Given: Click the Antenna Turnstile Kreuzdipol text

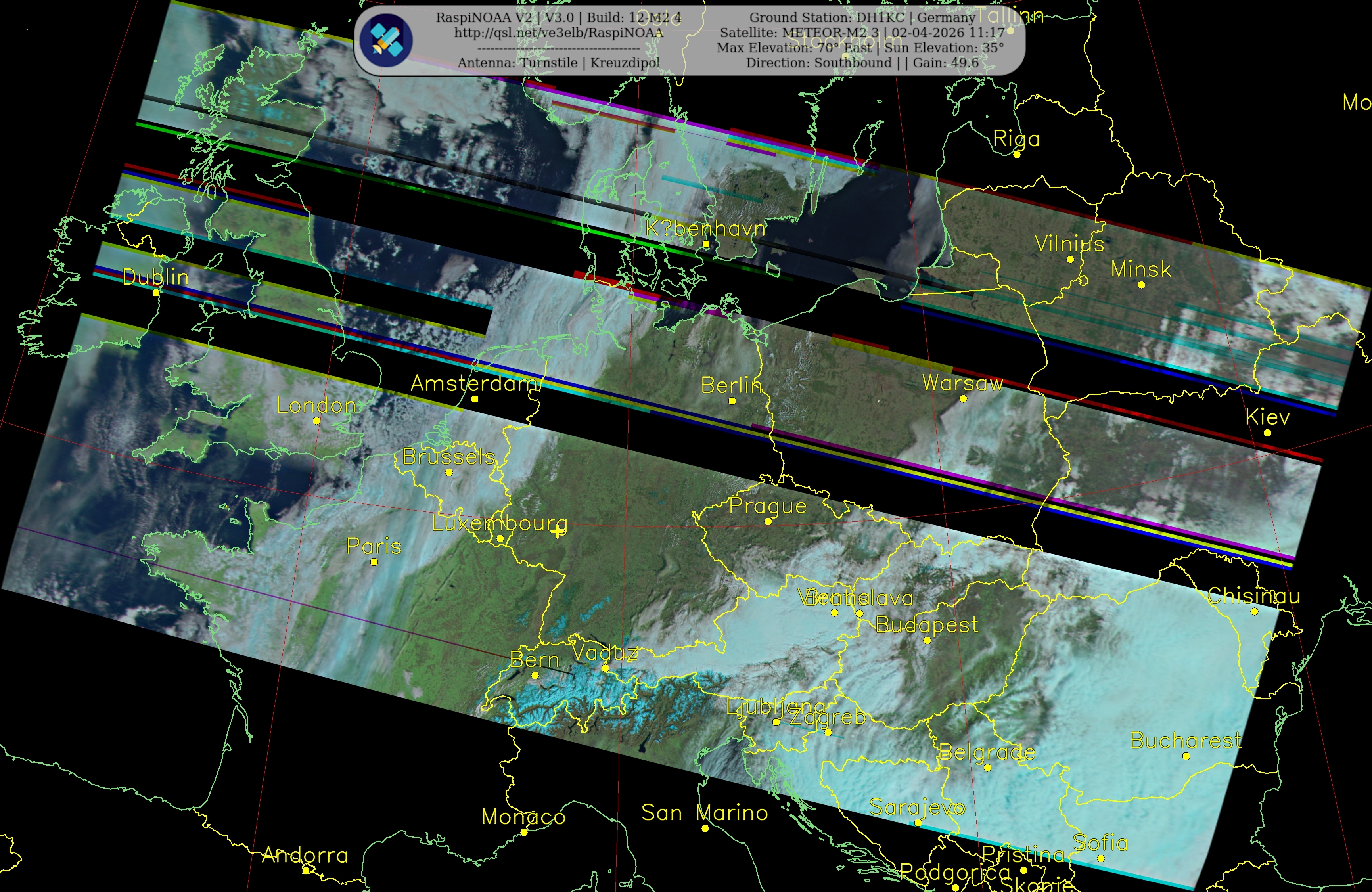Looking at the screenshot, I should click(558, 63).
